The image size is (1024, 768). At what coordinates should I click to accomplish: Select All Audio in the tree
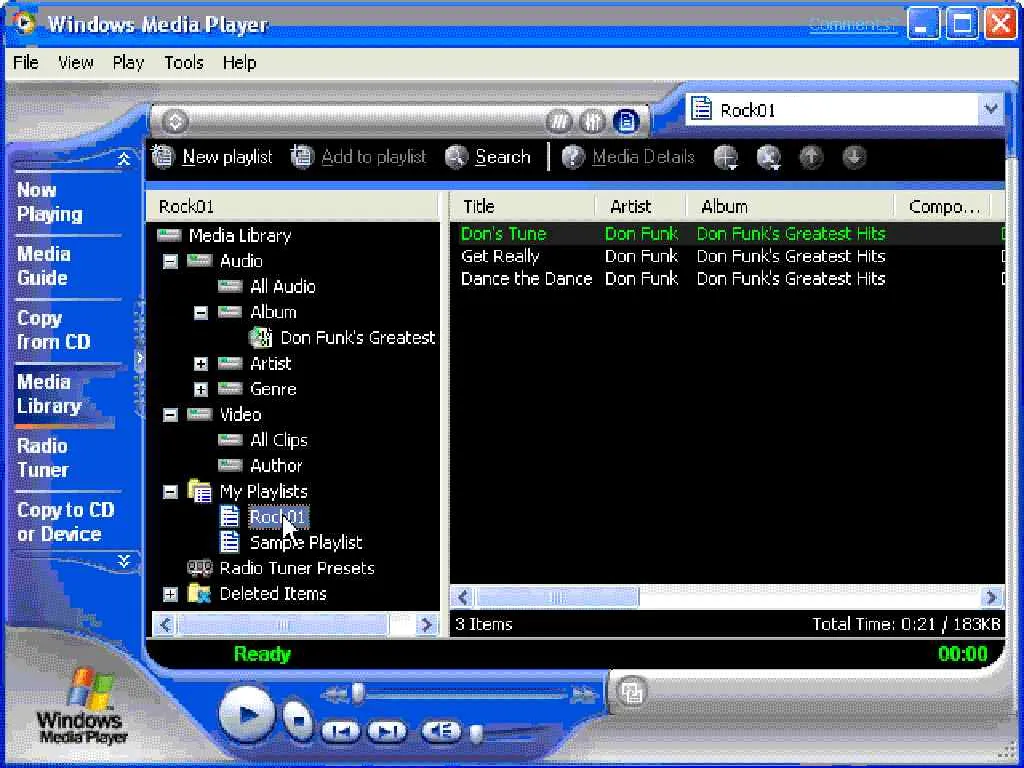tap(283, 286)
